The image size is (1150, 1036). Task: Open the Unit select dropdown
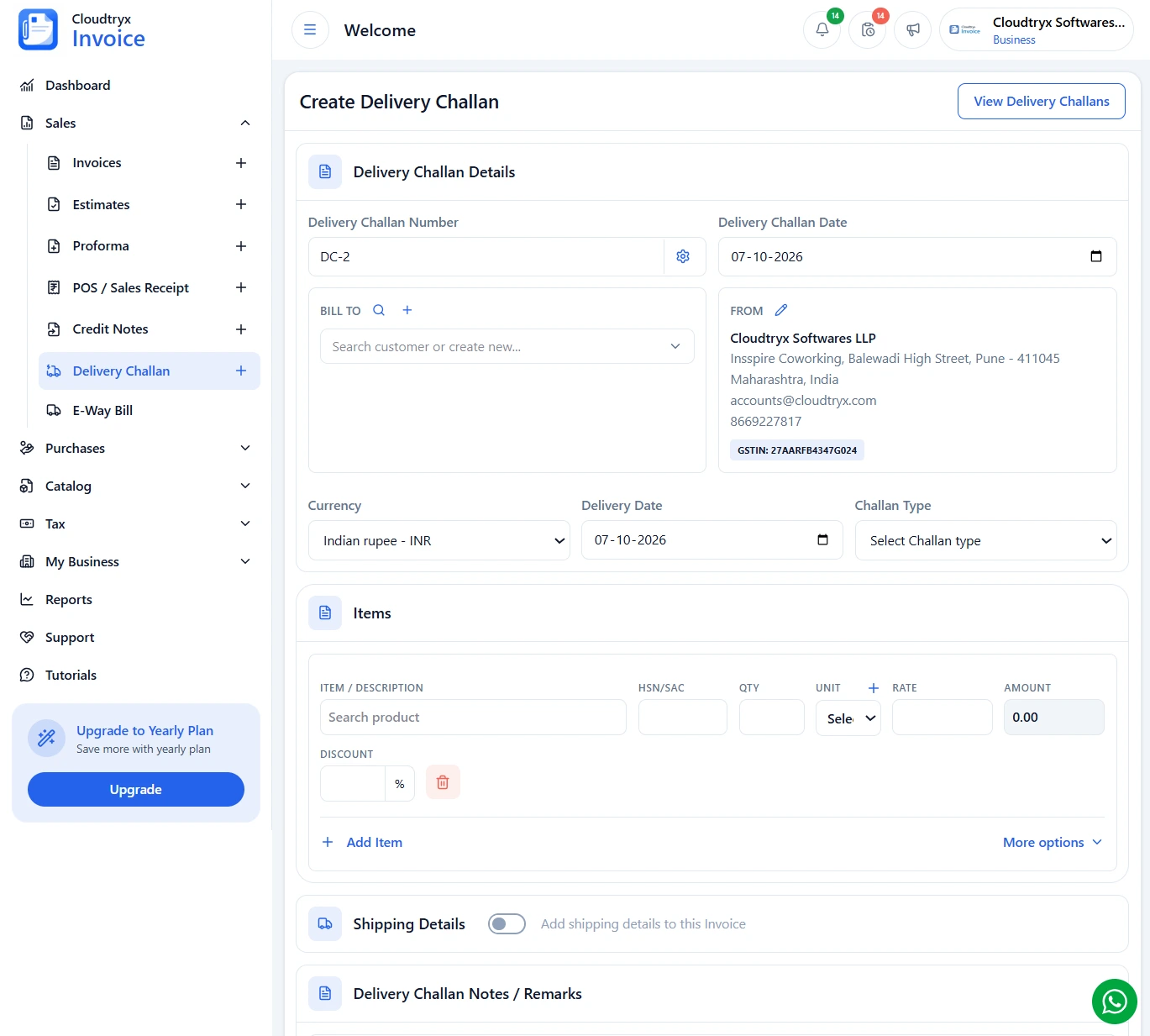pos(848,718)
